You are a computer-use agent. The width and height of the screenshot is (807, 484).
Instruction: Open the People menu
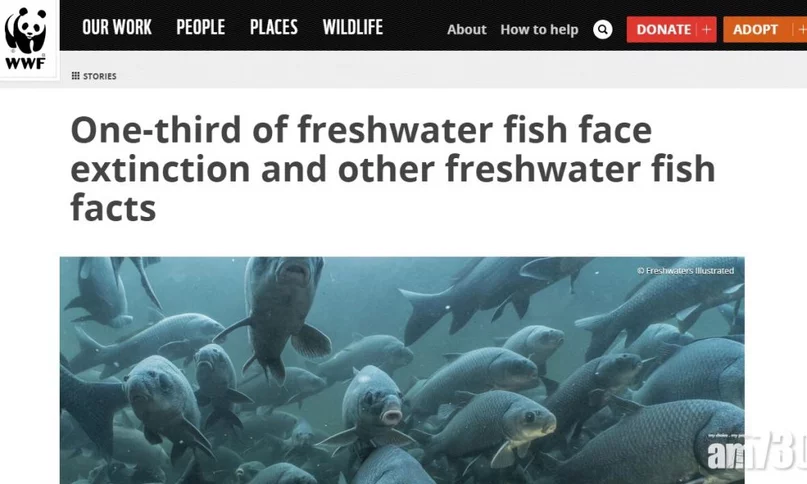201,27
